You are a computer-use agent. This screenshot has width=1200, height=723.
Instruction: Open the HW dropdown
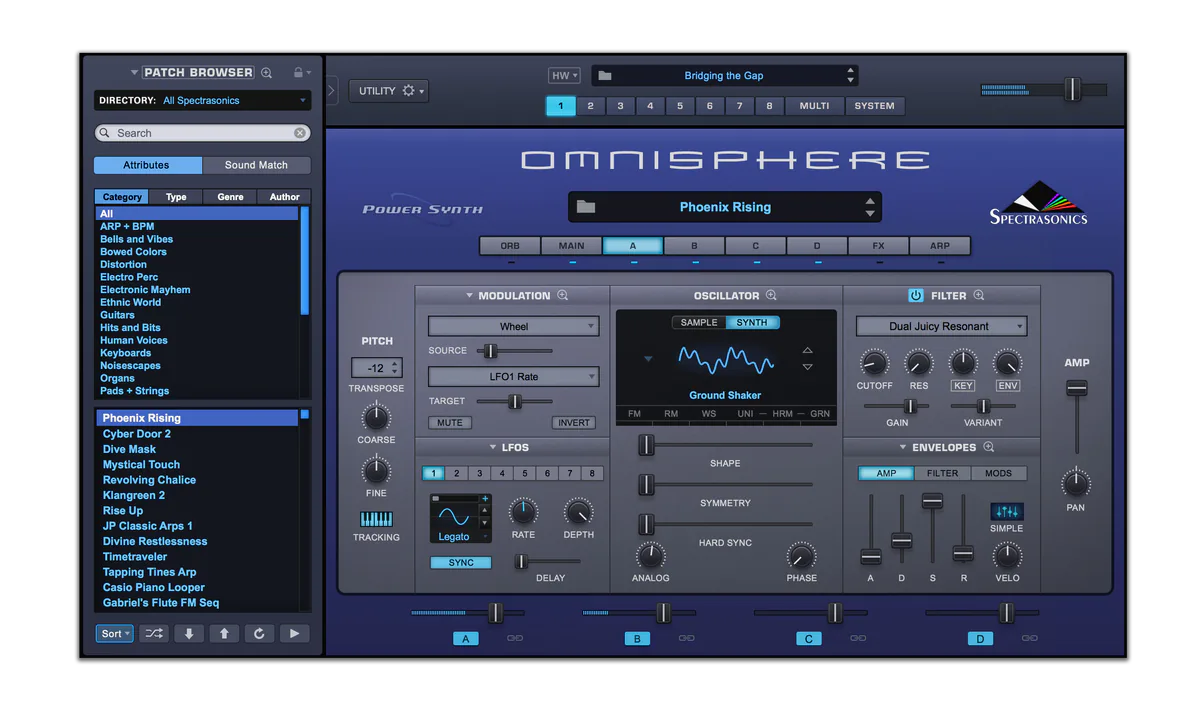click(564, 76)
